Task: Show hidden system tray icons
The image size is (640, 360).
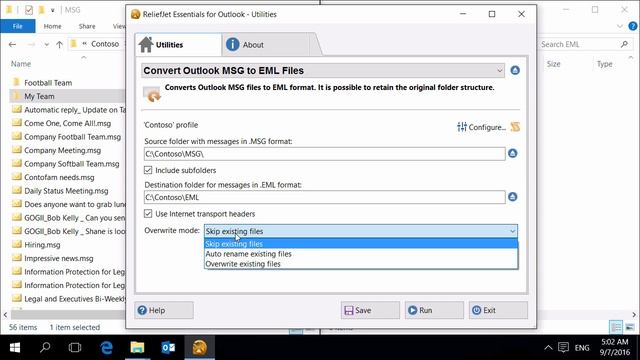Action: point(548,348)
